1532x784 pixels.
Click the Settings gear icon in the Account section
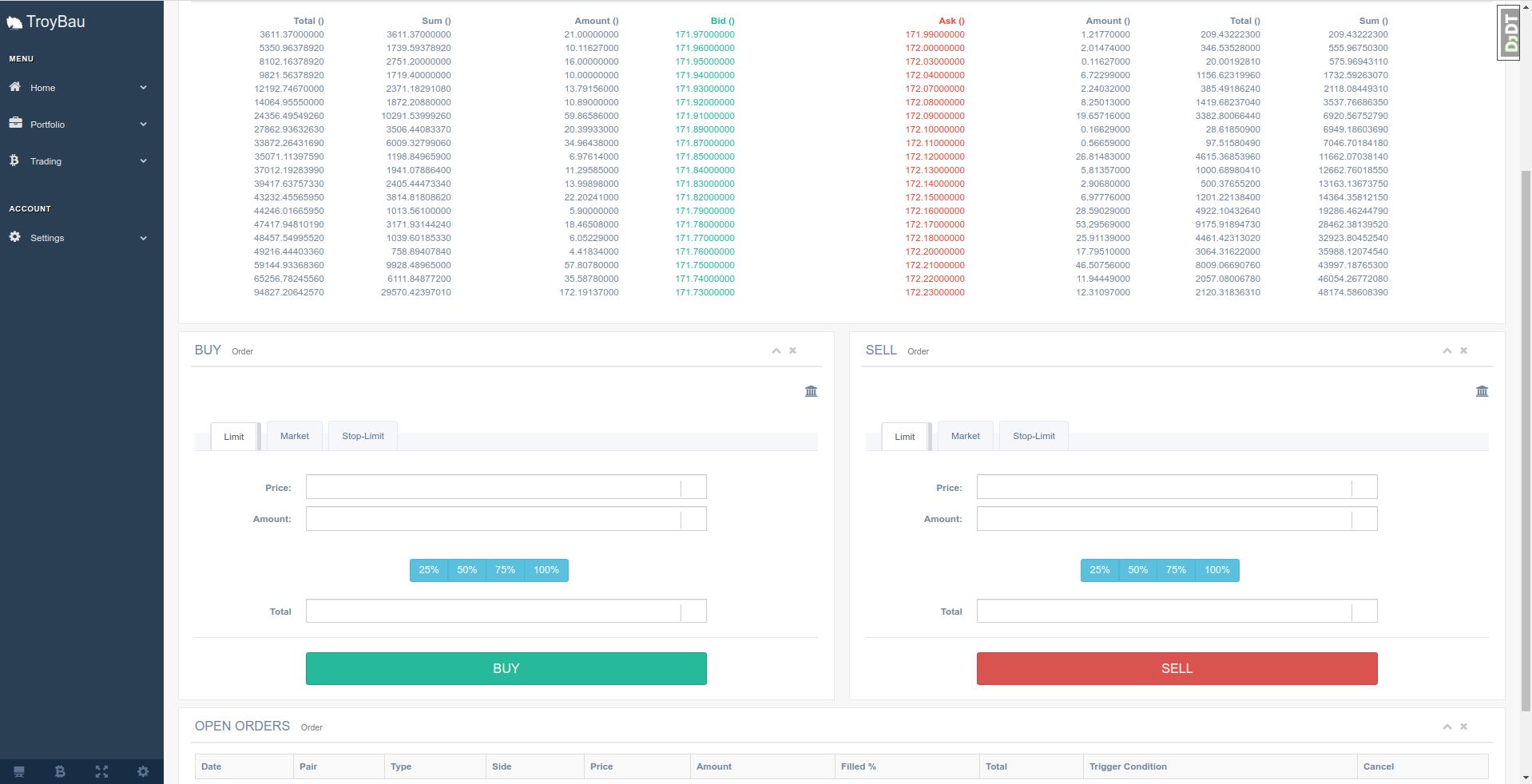pyautogui.click(x=15, y=237)
